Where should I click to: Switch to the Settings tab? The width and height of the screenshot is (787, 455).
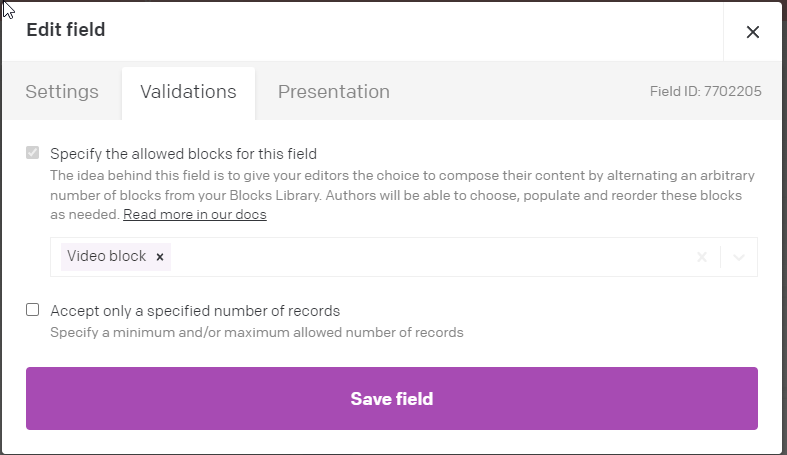click(x=62, y=92)
